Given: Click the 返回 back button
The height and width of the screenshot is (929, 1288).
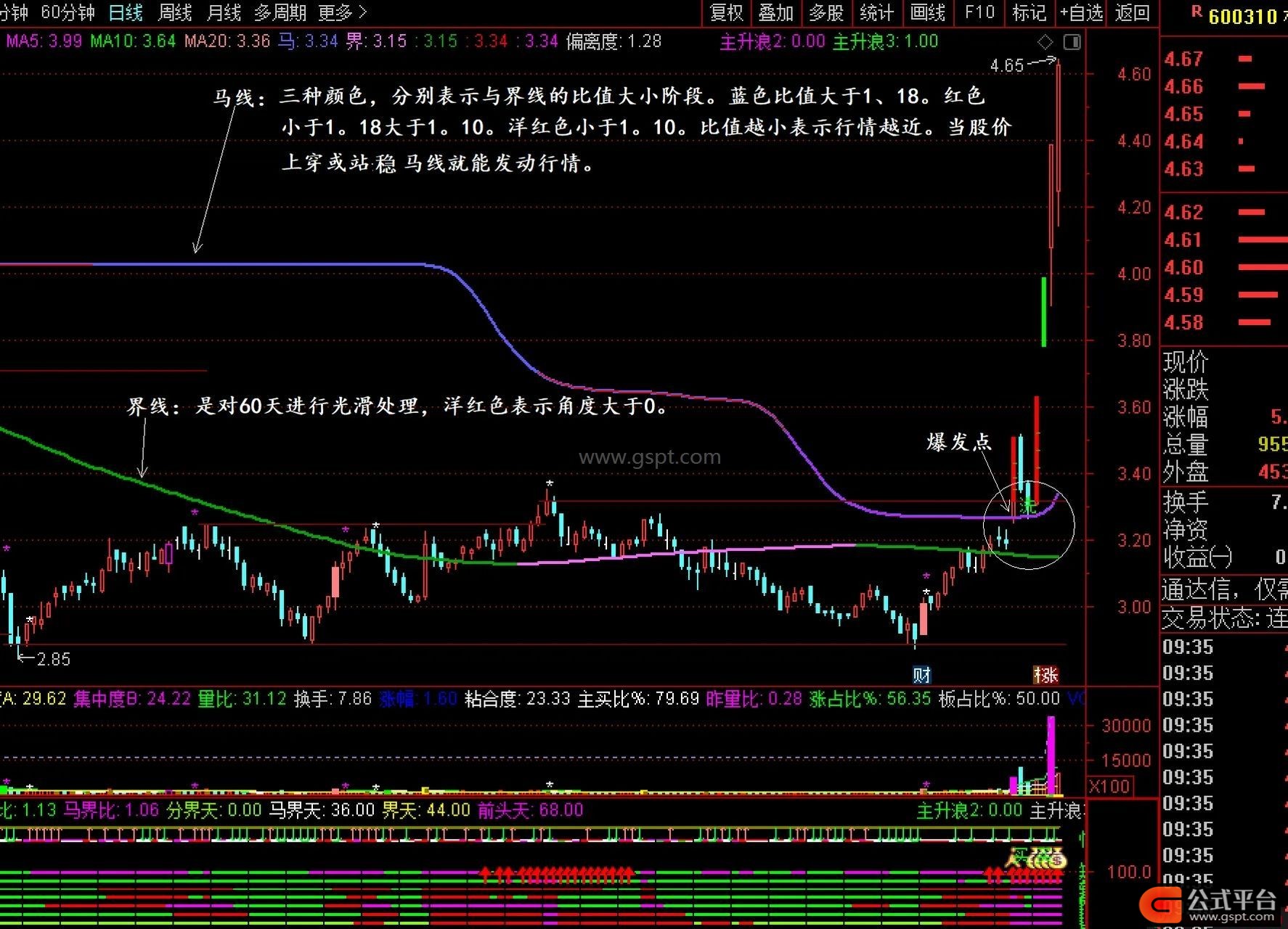Looking at the screenshot, I should pos(1132,12).
